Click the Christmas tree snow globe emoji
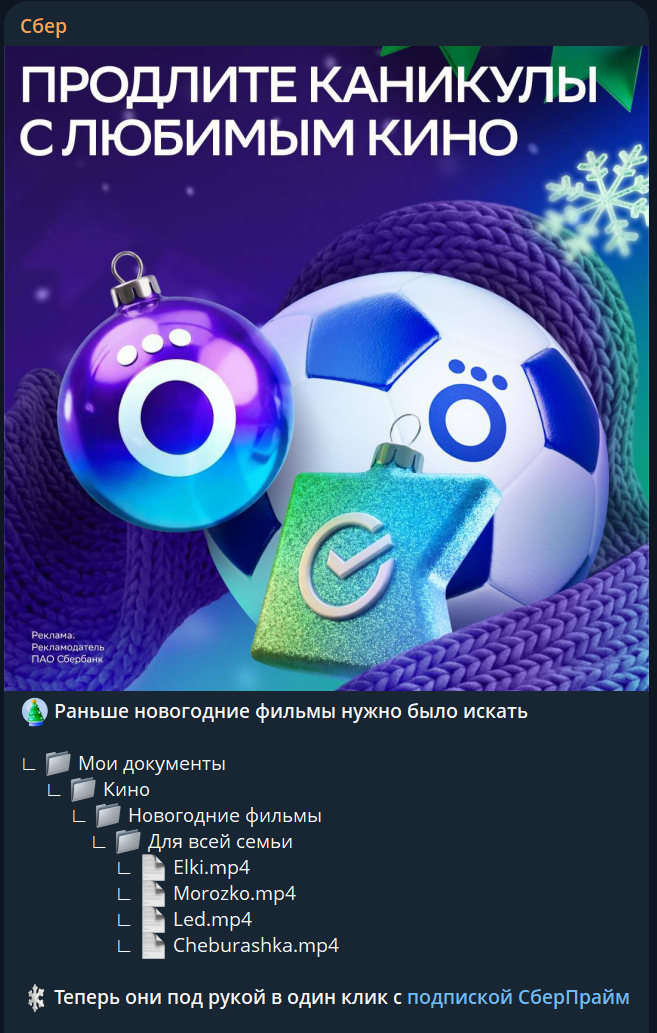 point(34,712)
